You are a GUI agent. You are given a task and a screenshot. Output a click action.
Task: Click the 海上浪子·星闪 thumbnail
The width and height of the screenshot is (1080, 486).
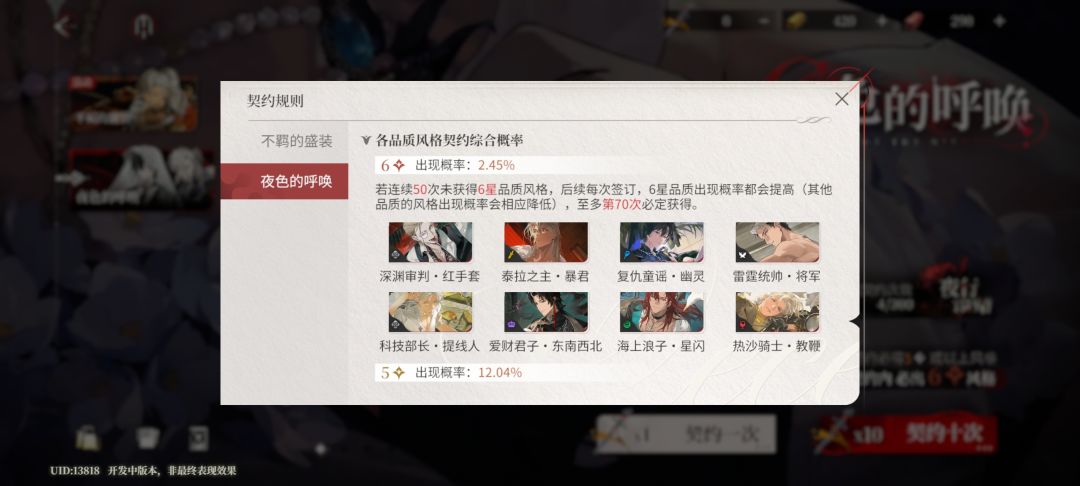click(x=661, y=312)
